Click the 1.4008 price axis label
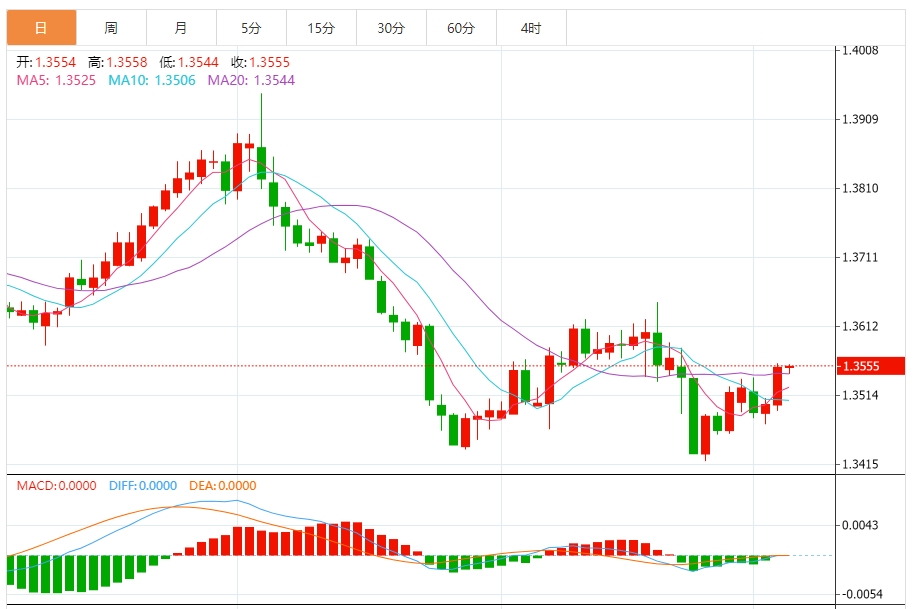This screenshot has height=609, width=913. click(x=860, y=50)
